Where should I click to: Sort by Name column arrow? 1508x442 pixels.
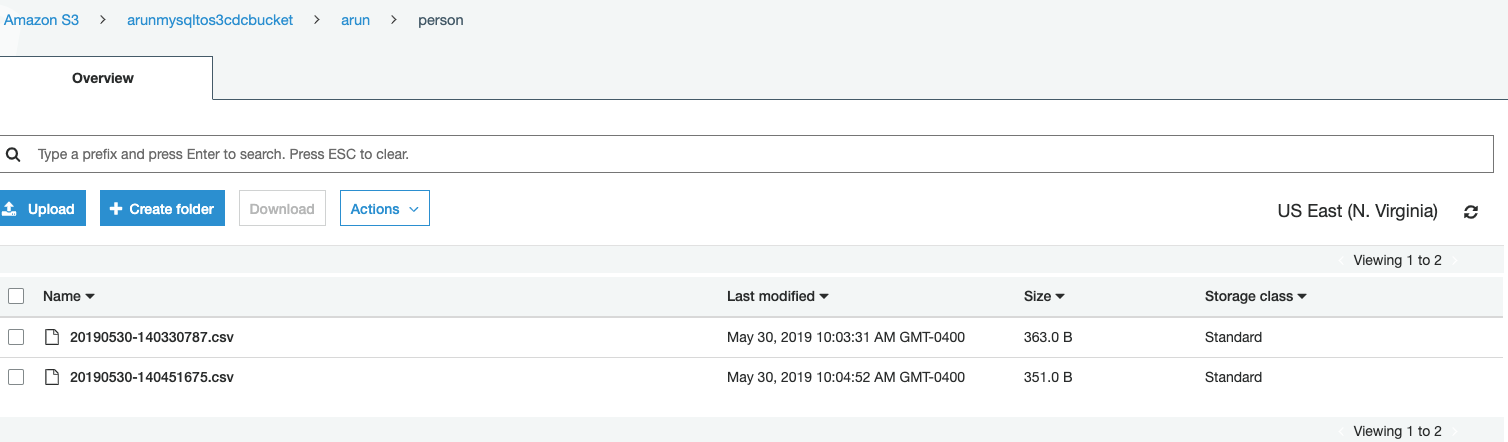click(x=90, y=297)
